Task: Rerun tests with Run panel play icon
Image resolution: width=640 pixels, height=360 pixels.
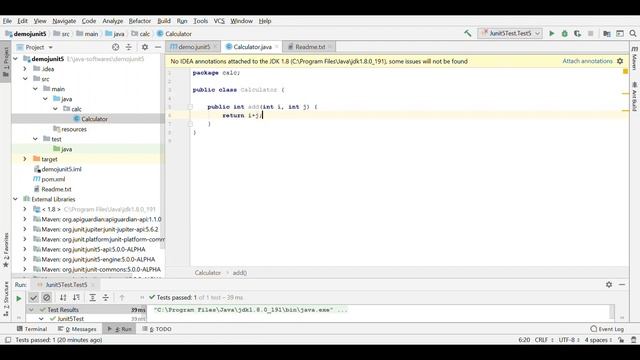Action: [18, 298]
